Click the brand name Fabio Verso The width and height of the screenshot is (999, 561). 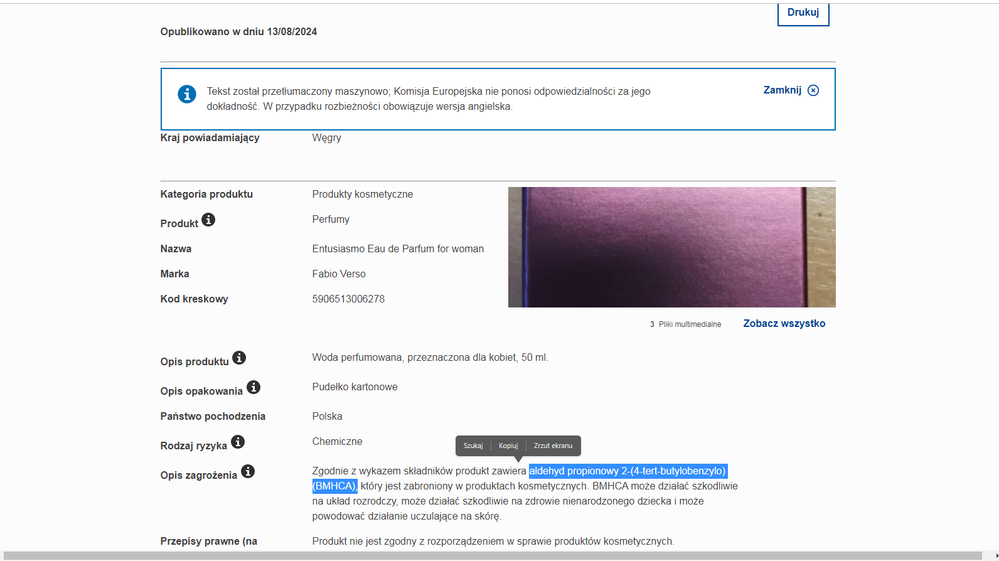point(338,274)
